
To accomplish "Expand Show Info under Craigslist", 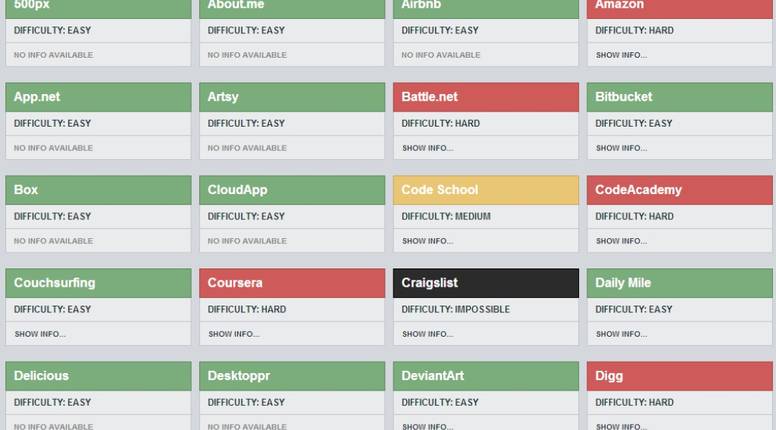I will tap(427, 334).
